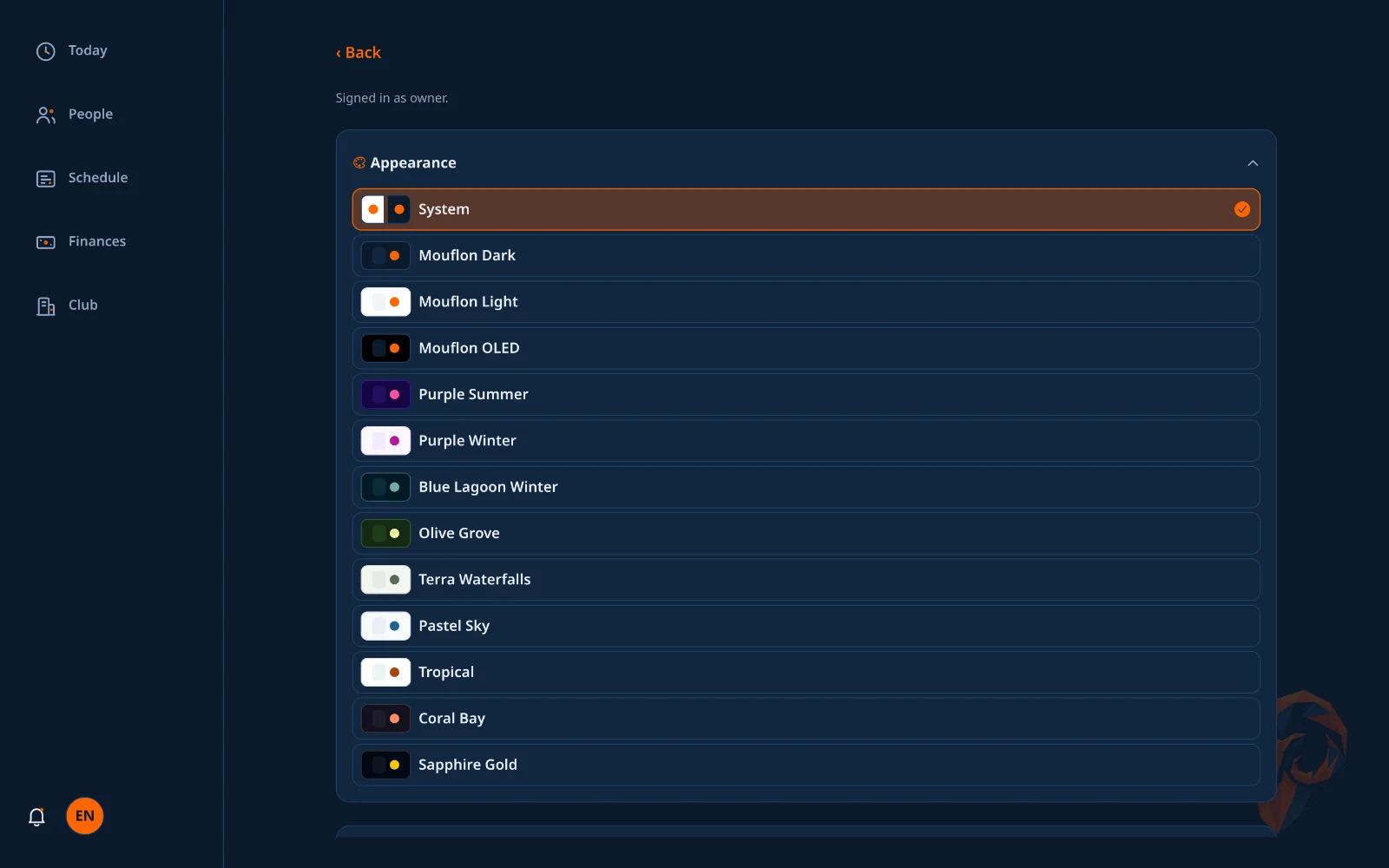Choose the Tropical theme
Viewport: 1389px width, 868px height.
point(806,672)
